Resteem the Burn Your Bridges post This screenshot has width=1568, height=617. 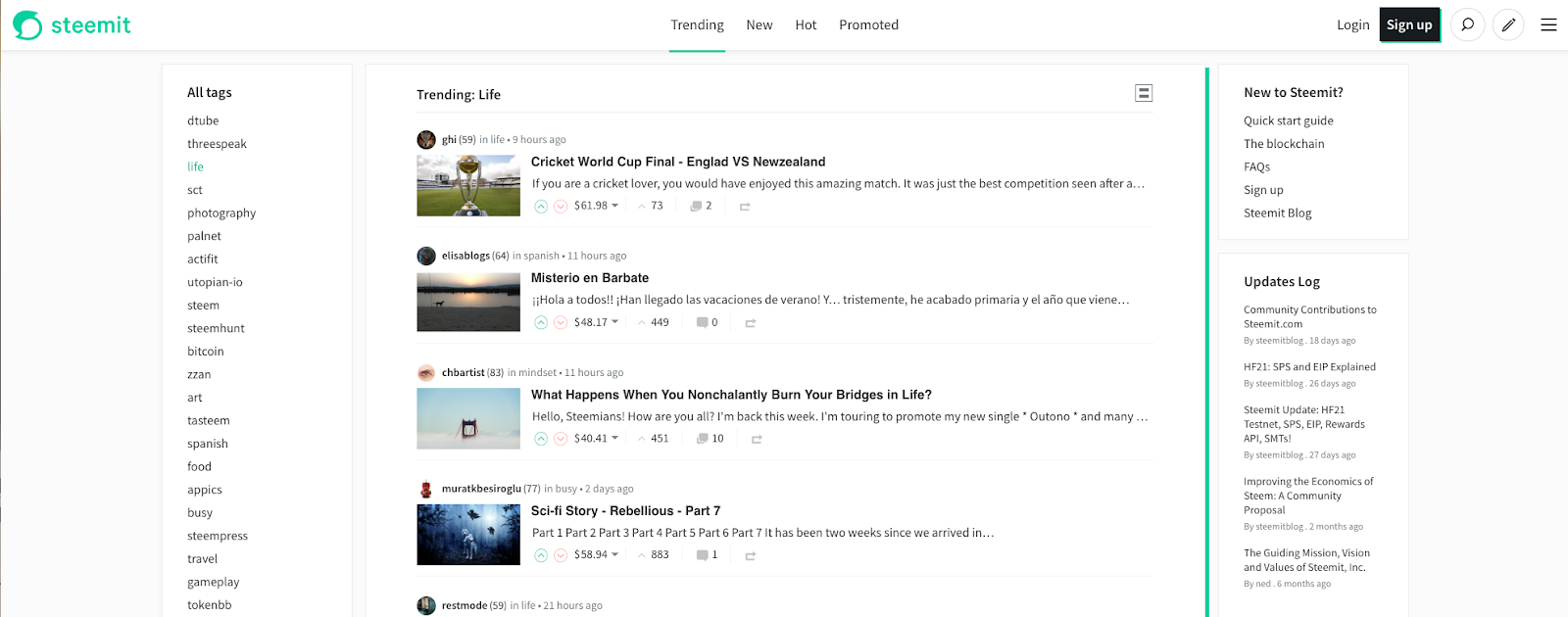click(x=757, y=440)
